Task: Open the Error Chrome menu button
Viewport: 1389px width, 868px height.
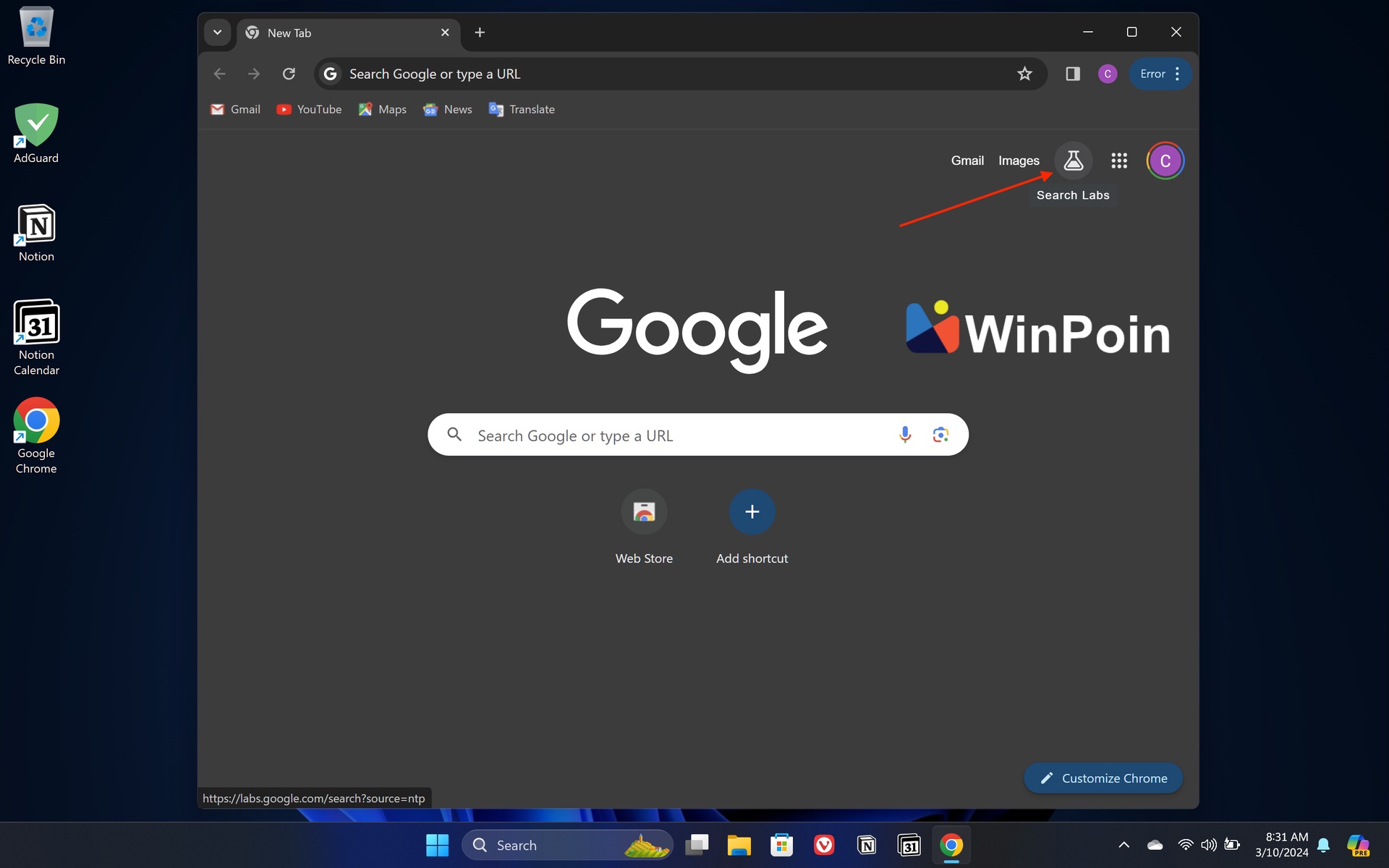Action: point(1160,74)
